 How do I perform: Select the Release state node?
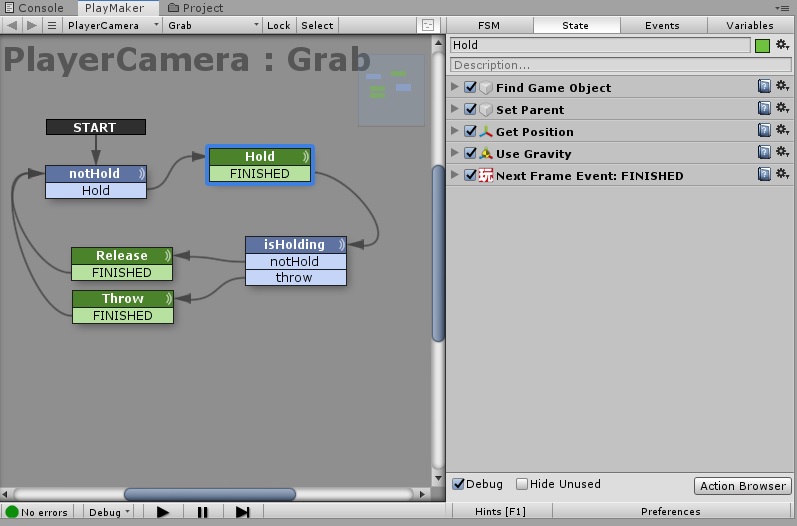pyautogui.click(x=121, y=256)
